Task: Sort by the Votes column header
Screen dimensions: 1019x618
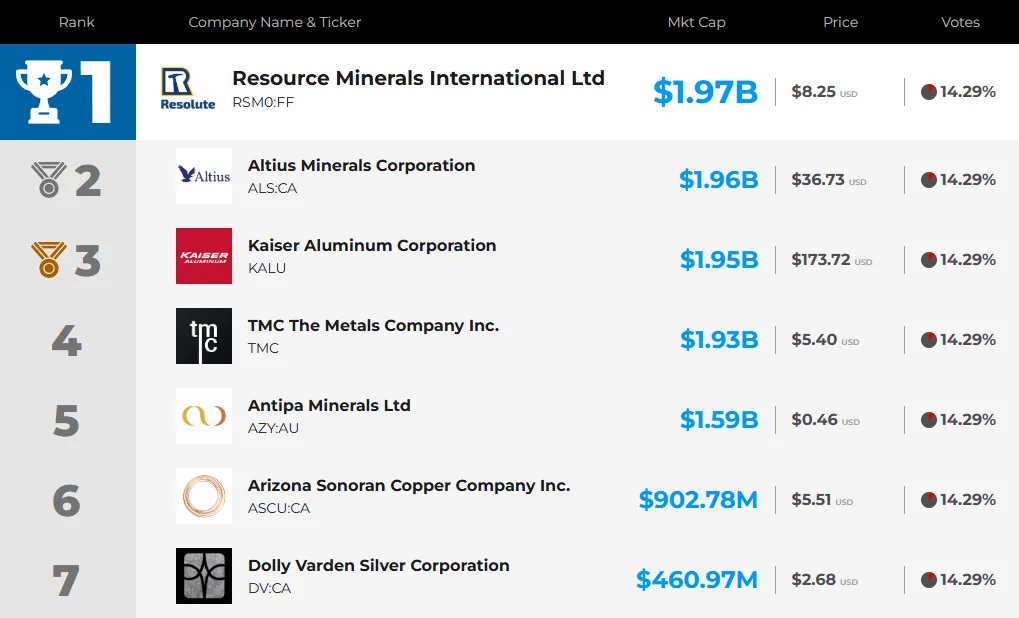Action: 960,22
